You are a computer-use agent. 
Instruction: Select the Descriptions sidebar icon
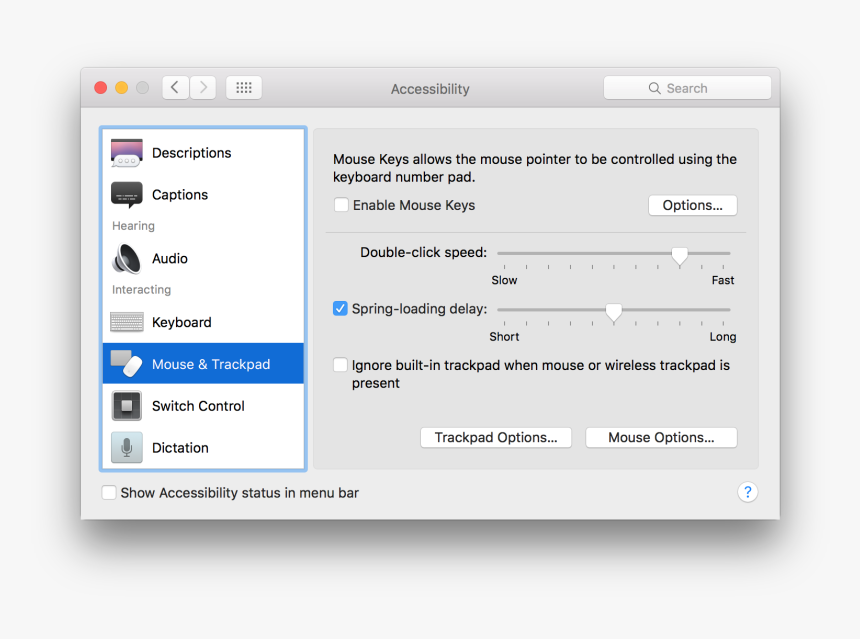[126, 152]
